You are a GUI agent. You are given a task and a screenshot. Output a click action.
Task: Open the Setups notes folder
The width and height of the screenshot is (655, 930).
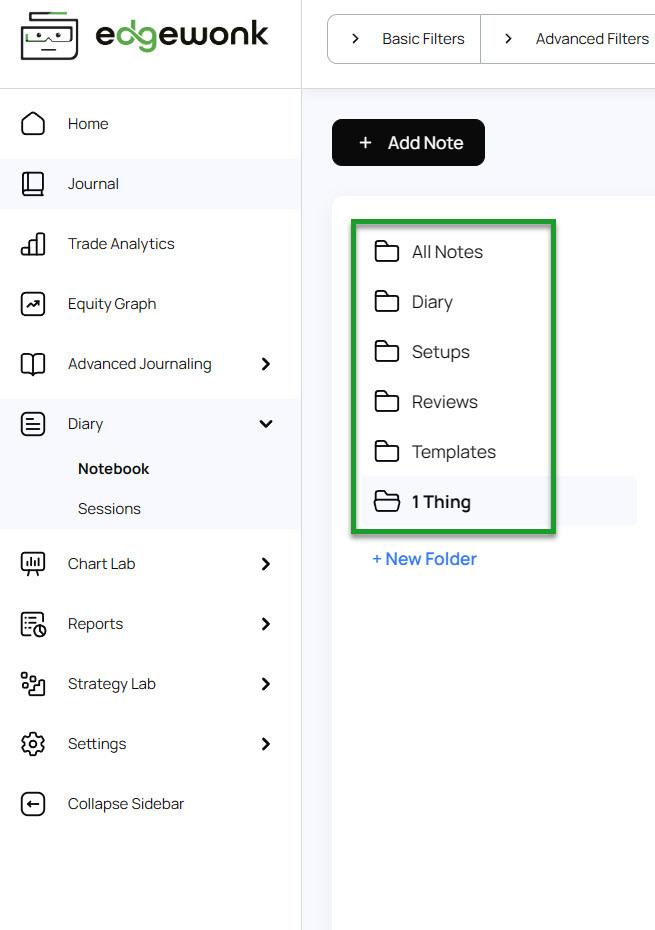click(x=440, y=352)
